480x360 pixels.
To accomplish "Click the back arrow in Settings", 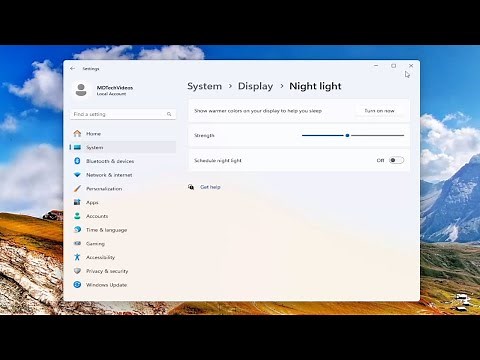I will [x=73, y=68].
